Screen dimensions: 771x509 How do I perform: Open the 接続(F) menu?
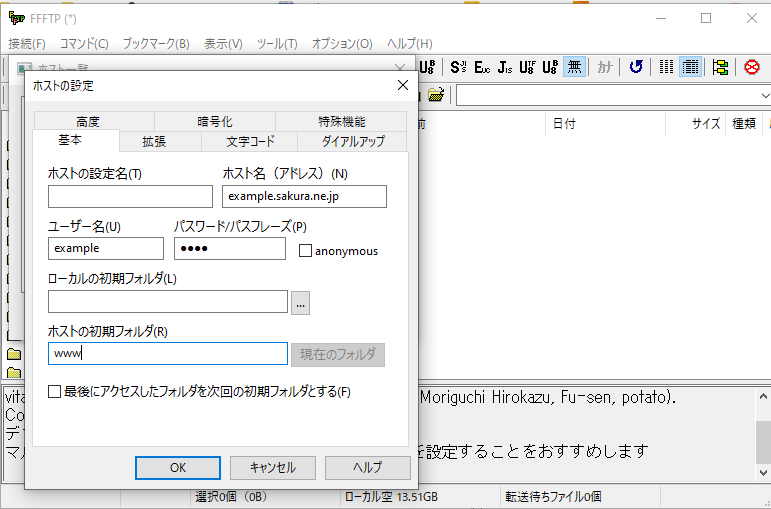[27, 44]
